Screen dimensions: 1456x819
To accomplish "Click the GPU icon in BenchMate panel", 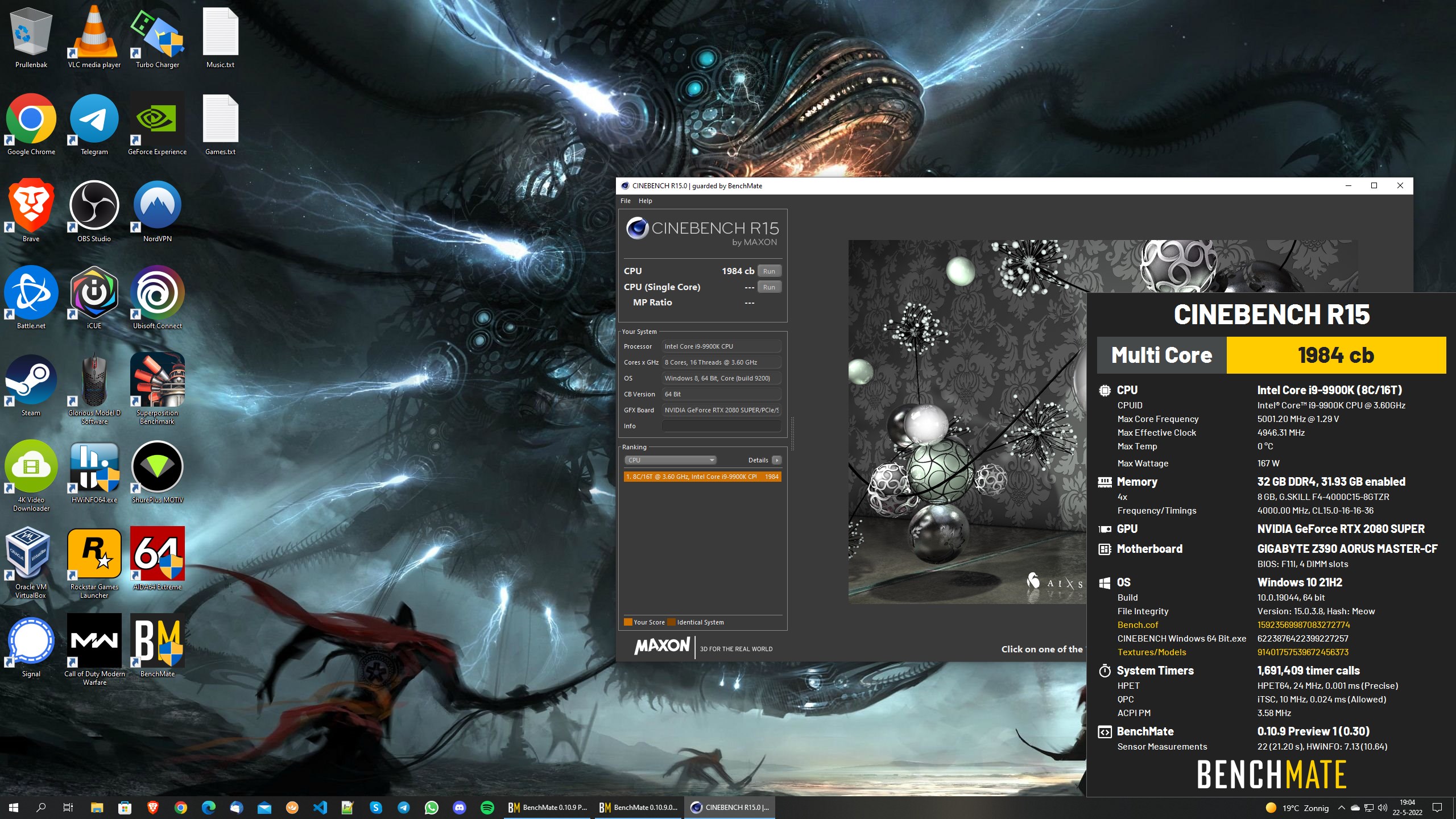I will point(1105,529).
